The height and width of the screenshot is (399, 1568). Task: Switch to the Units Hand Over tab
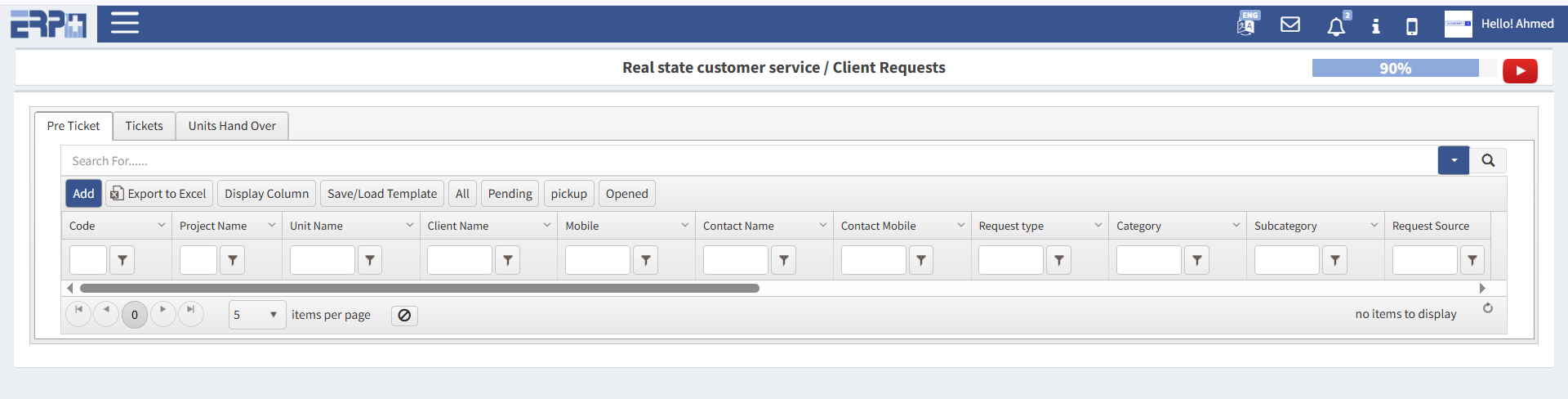pyautogui.click(x=232, y=126)
